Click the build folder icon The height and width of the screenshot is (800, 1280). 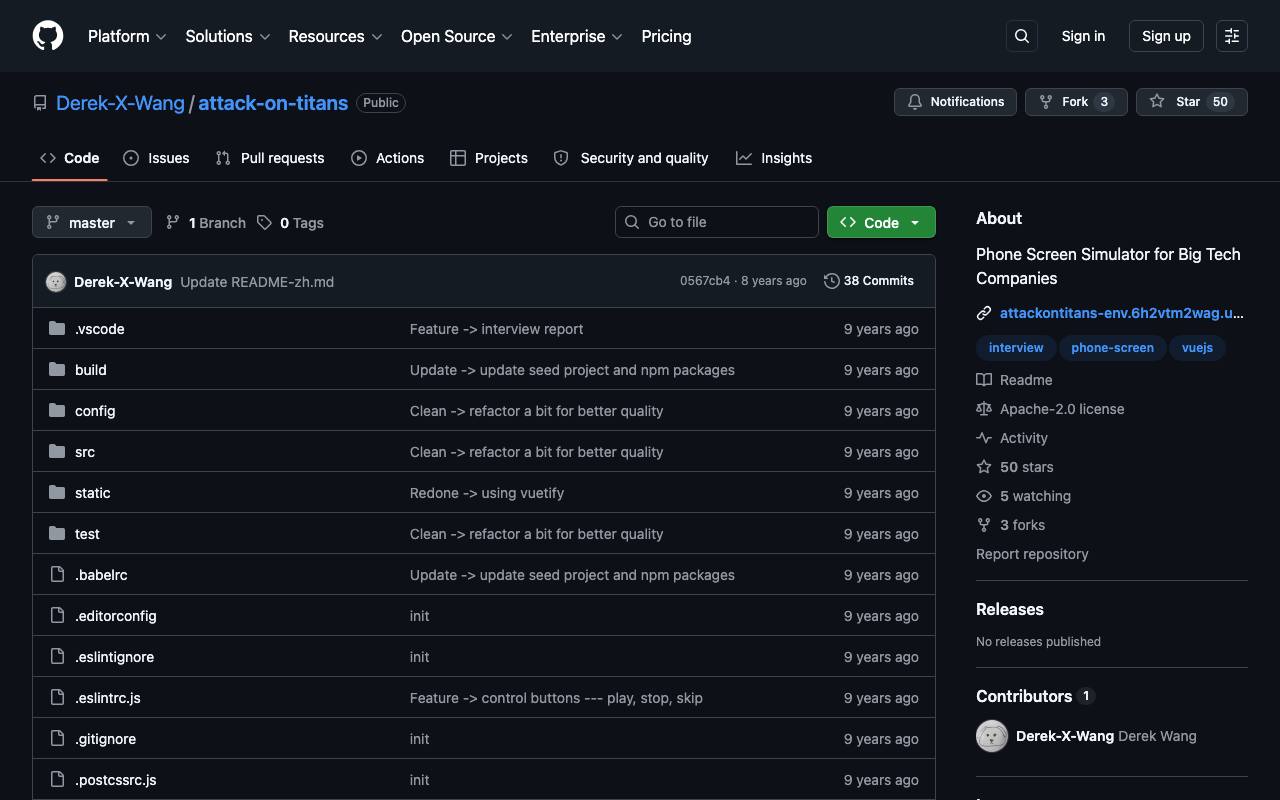[x=57, y=370]
